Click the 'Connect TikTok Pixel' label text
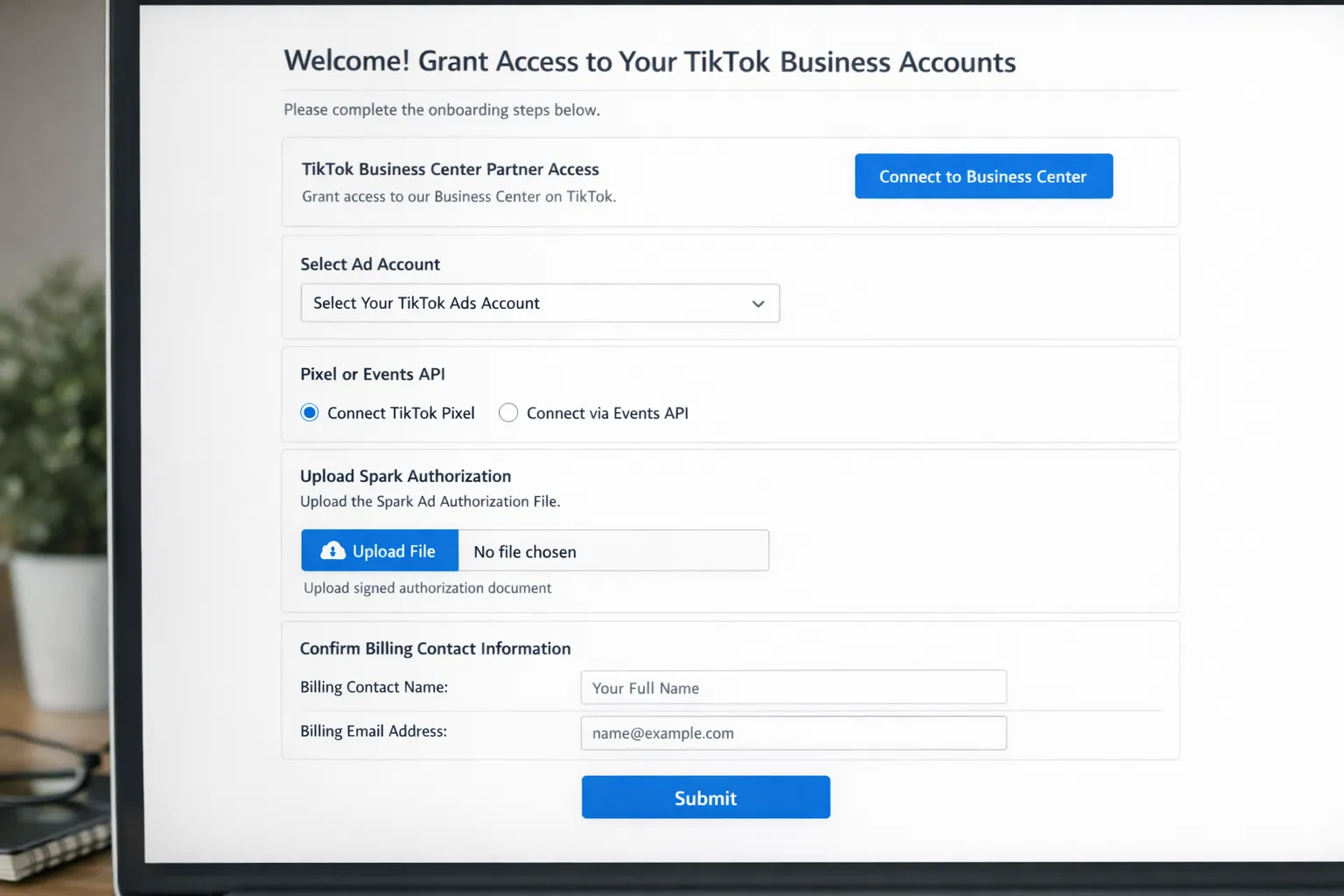1344x896 pixels. tap(401, 413)
